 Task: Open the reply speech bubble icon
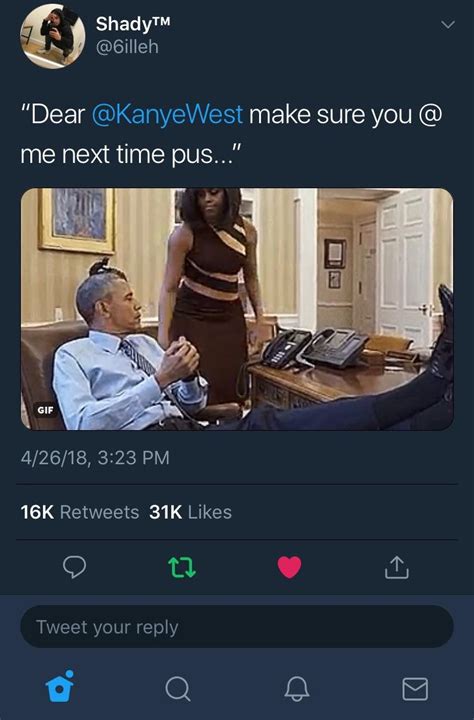point(74,567)
